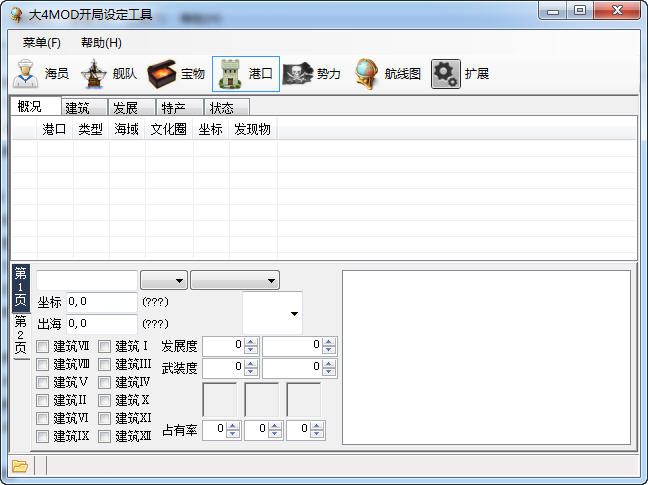Open the wide dropdown in the top row

[235, 281]
